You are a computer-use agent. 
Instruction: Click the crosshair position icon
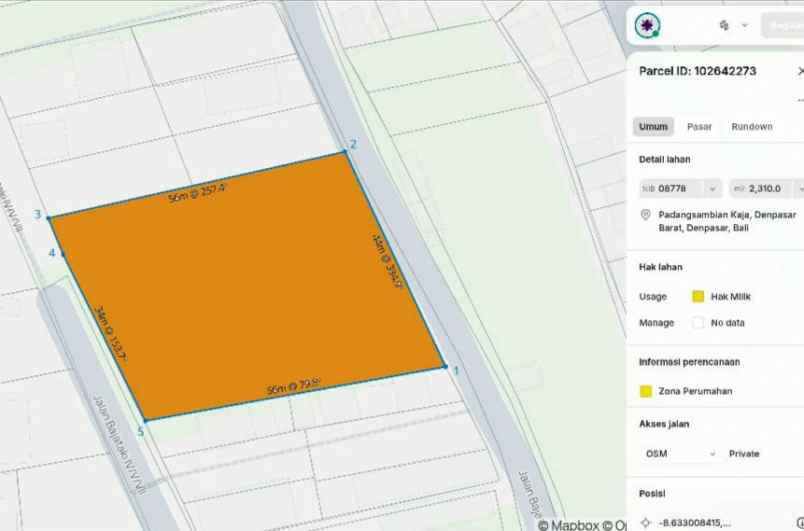646,522
